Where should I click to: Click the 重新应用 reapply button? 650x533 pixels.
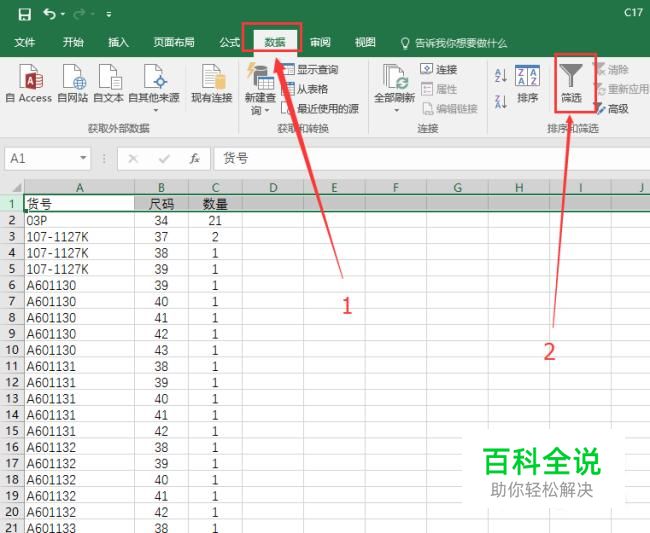(x=621, y=89)
